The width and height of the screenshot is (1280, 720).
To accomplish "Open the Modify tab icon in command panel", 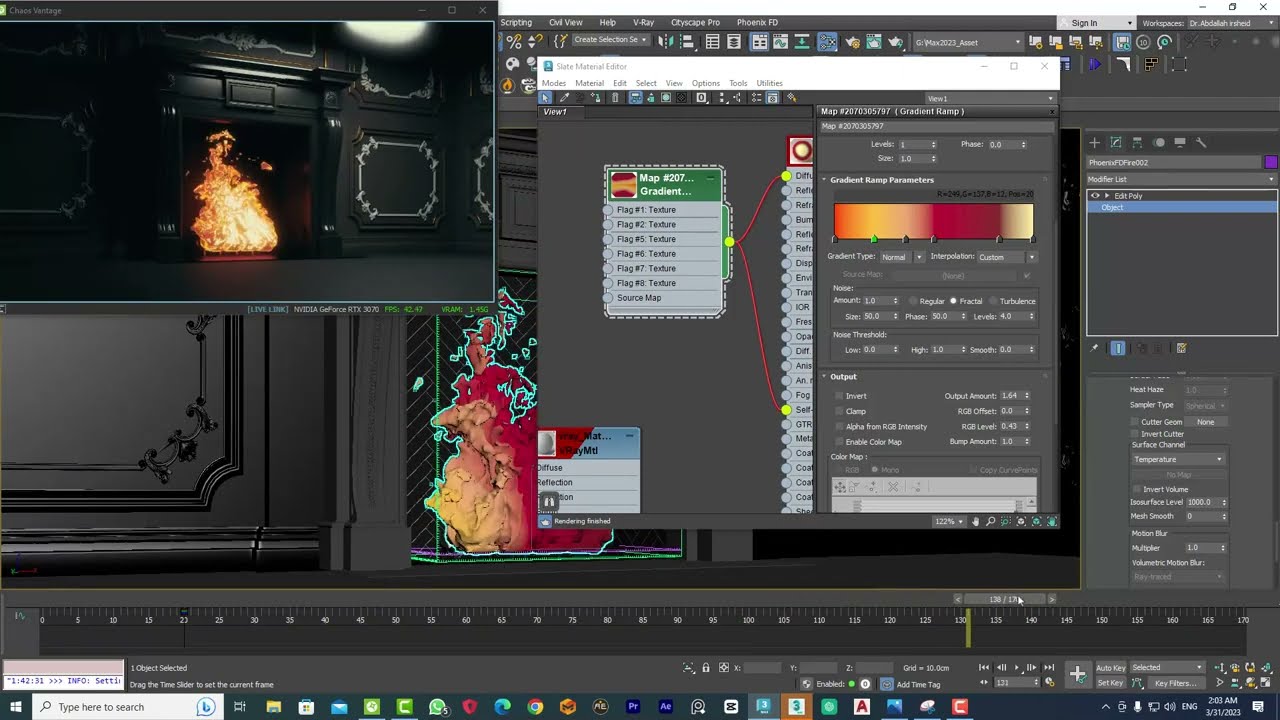I will pos(1116,143).
